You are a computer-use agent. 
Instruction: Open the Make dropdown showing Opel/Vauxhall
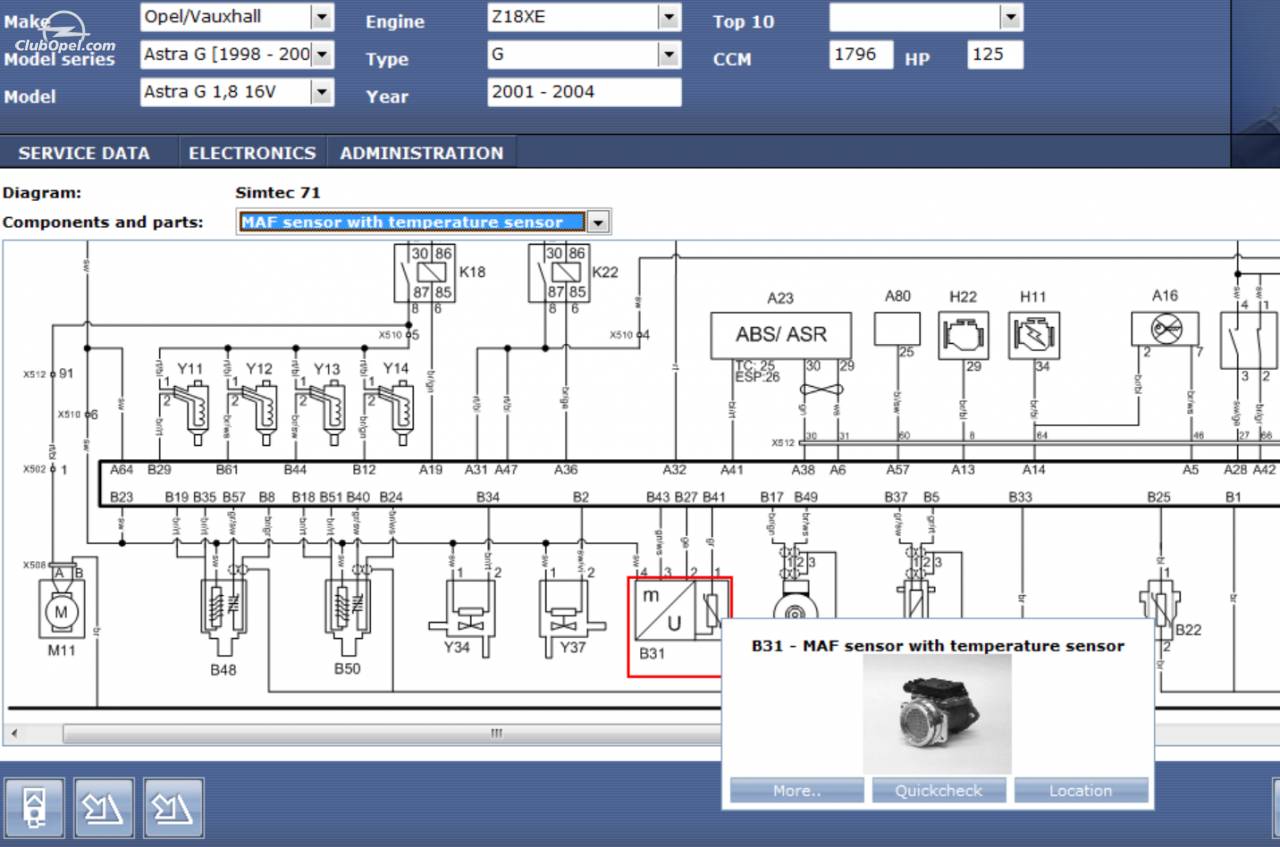click(322, 17)
